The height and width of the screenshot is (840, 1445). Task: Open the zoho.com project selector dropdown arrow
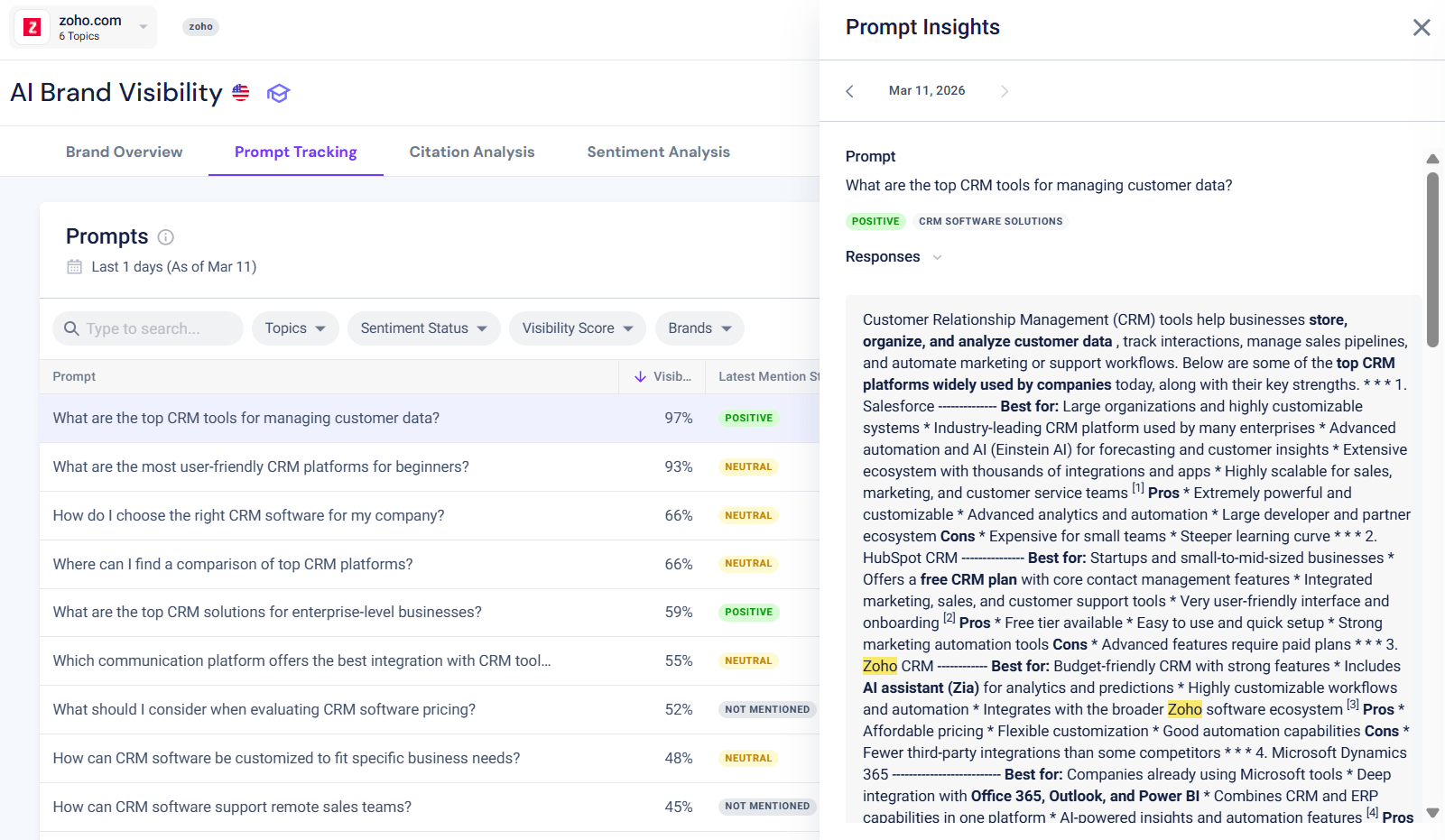click(143, 27)
